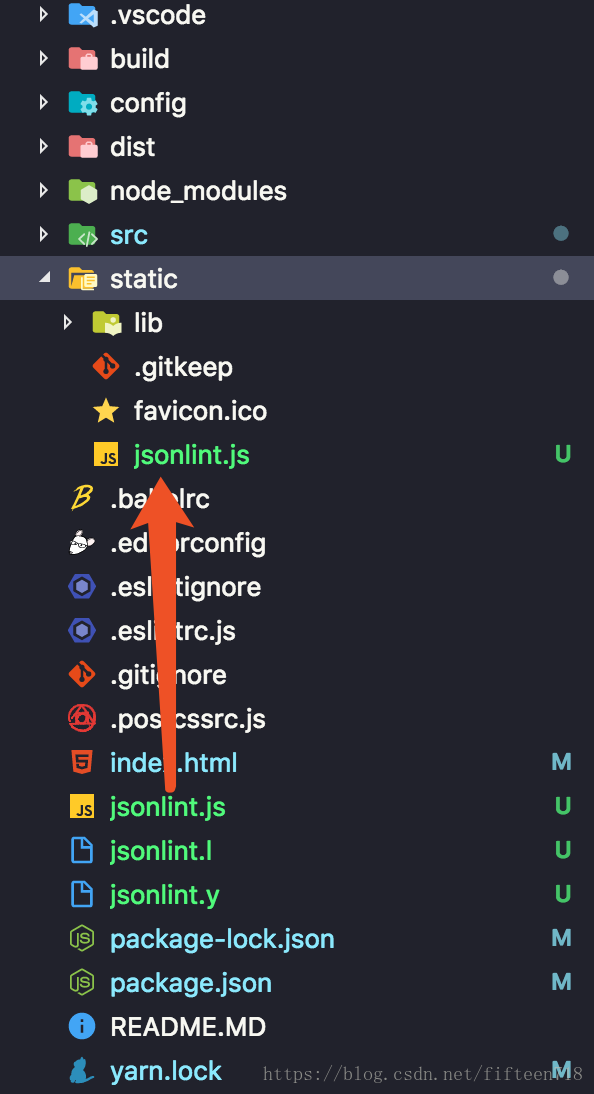Expand the src folder chevron

point(44,234)
